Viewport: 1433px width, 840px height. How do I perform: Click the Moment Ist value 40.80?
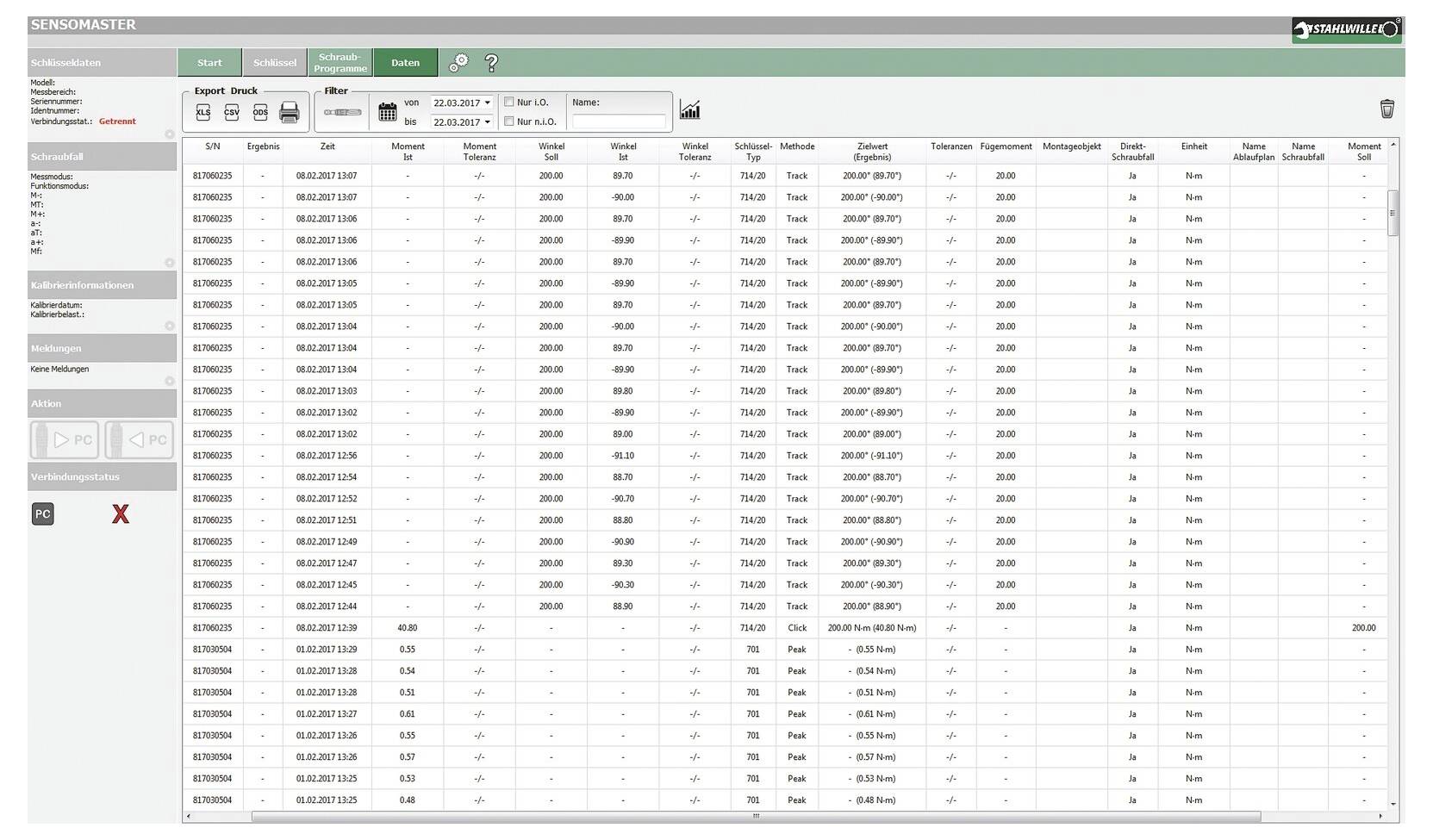(x=408, y=628)
